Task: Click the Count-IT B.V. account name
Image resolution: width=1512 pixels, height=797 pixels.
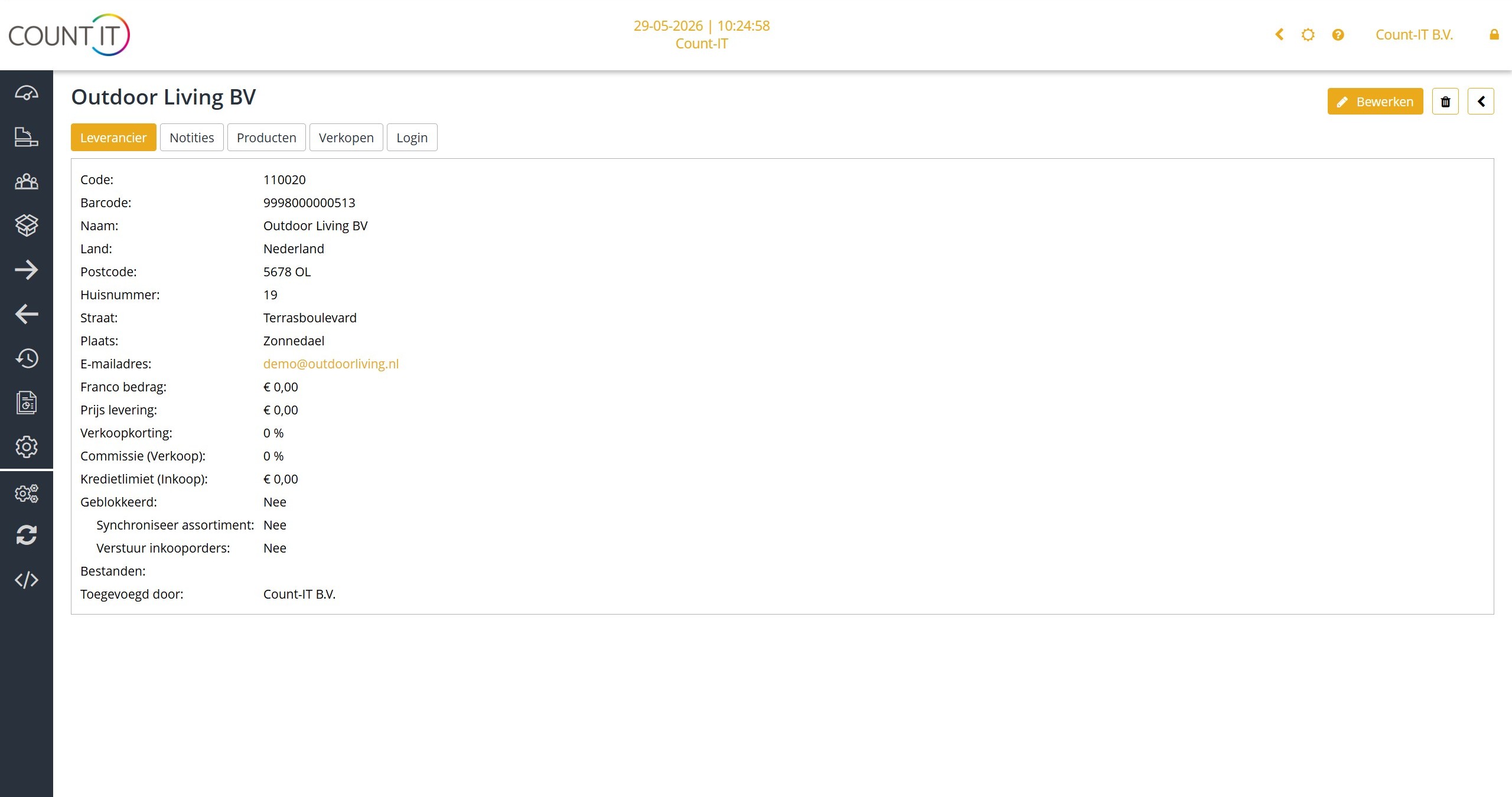Action: (1414, 35)
